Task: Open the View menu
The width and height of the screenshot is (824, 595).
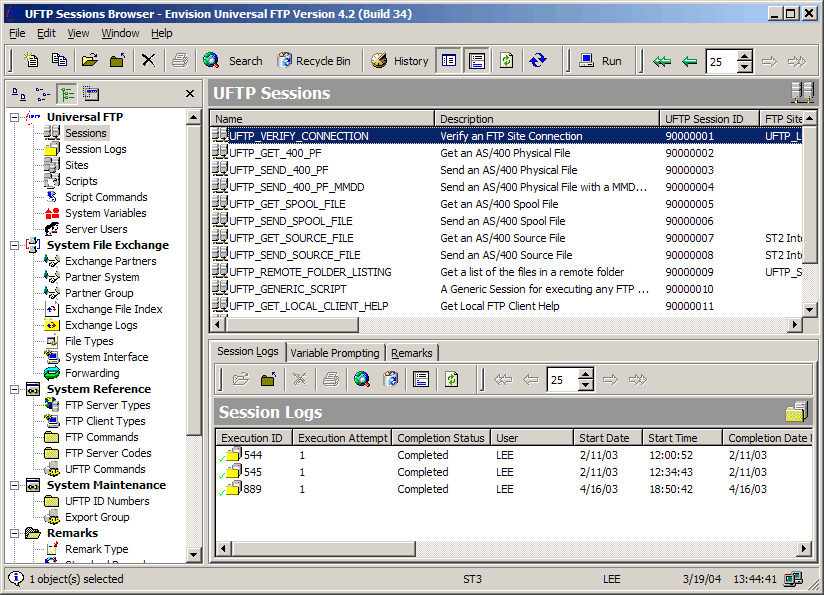Action: [78, 33]
